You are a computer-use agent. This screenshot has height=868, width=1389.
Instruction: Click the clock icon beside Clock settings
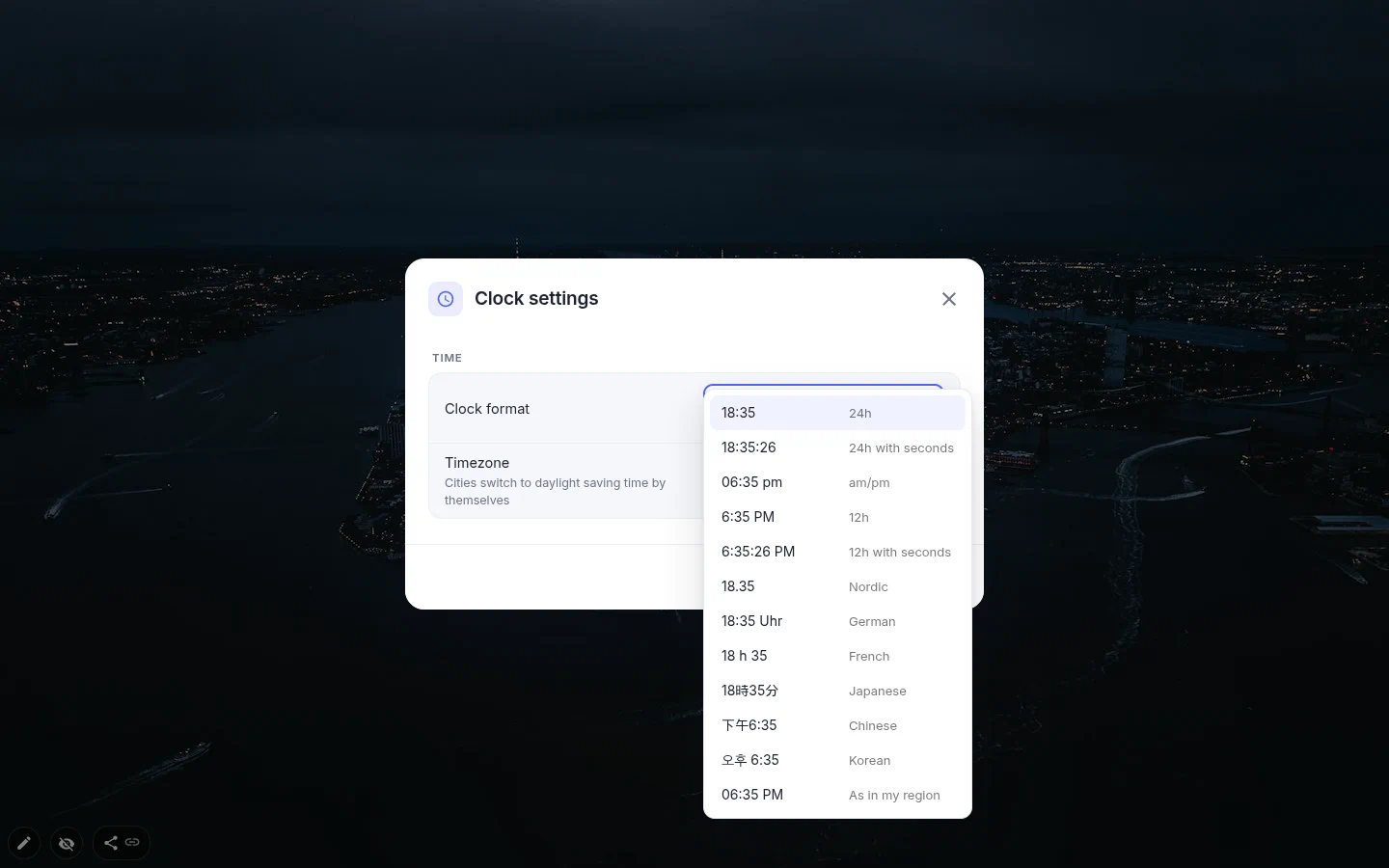coord(446,299)
